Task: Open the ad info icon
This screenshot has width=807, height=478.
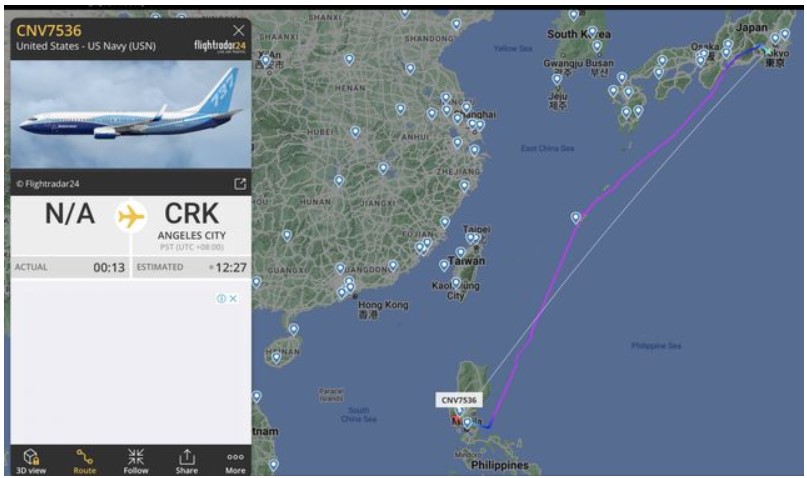Action: click(221, 298)
